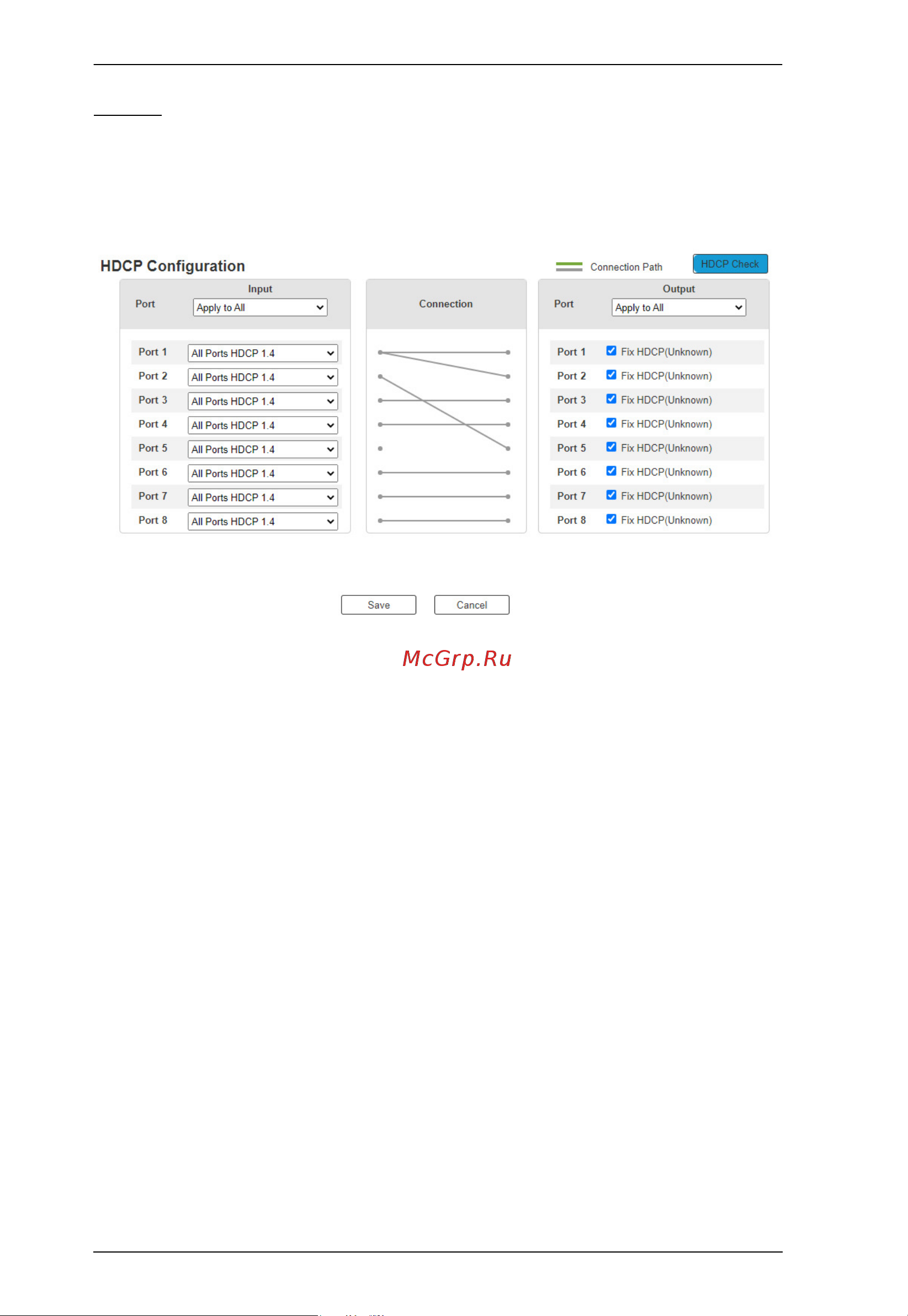Untick Fix HDCP for Output Port 8

pyautogui.click(x=611, y=519)
